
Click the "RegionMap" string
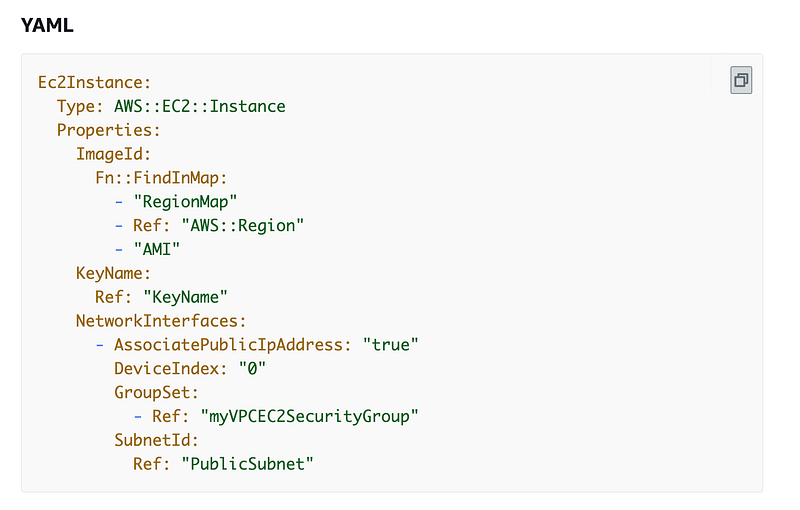[185, 202]
